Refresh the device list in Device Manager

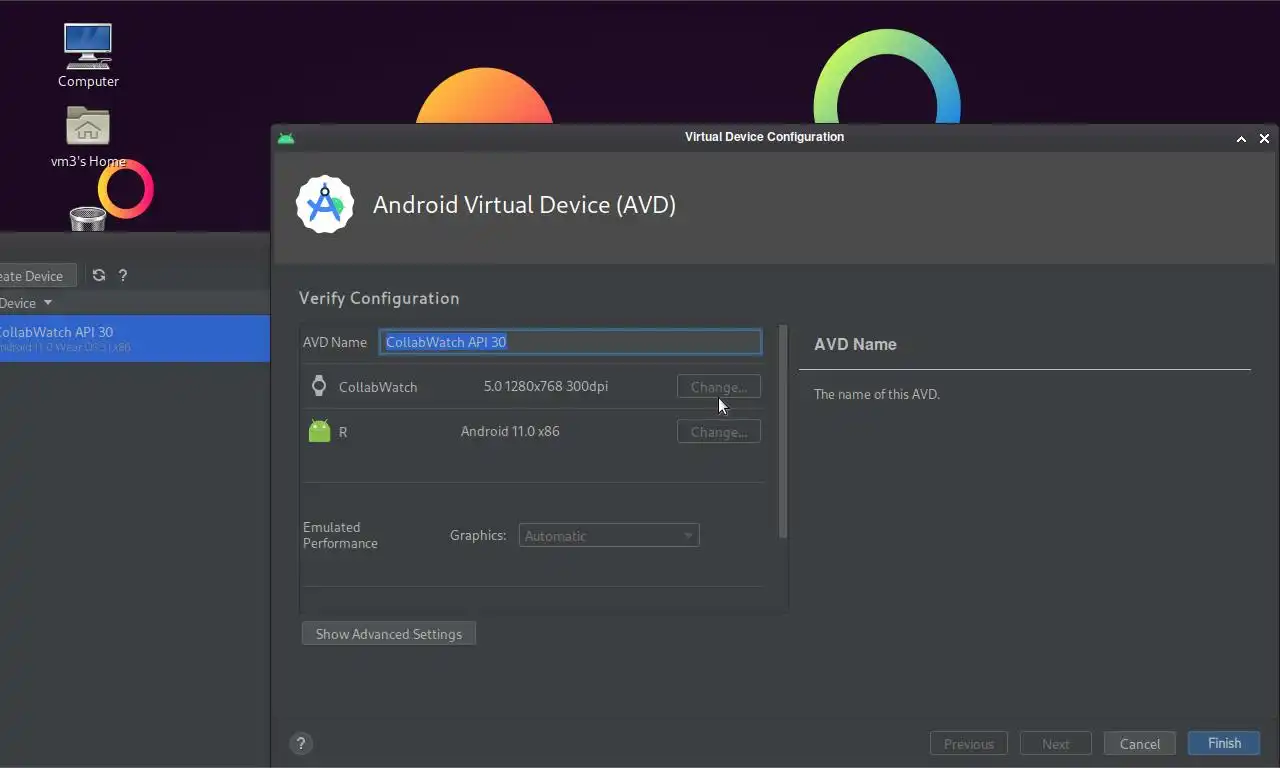coord(99,275)
